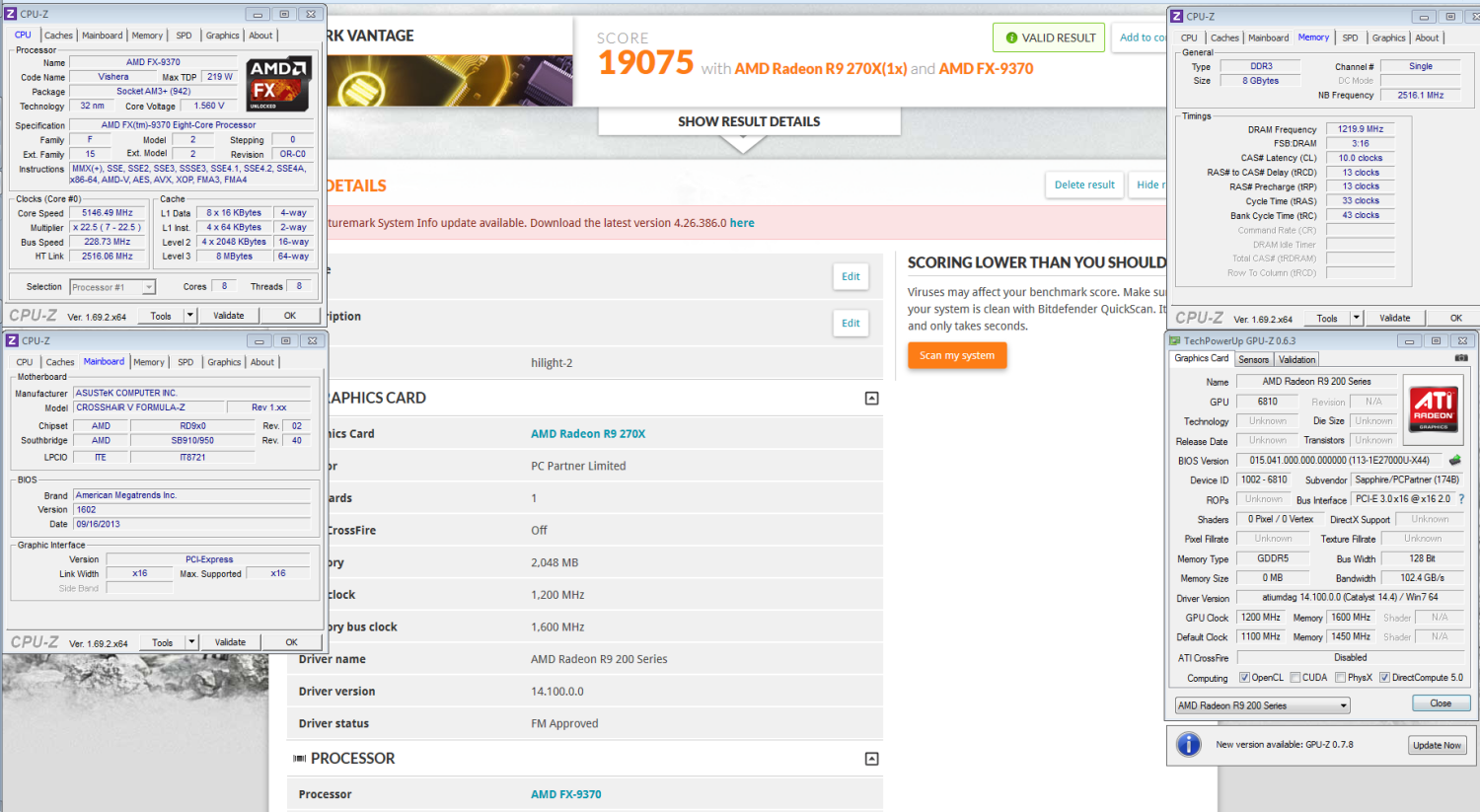The image size is (1480, 812).
Task: Click the chip icon beside PROCESSOR heading
Action: click(x=300, y=759)
